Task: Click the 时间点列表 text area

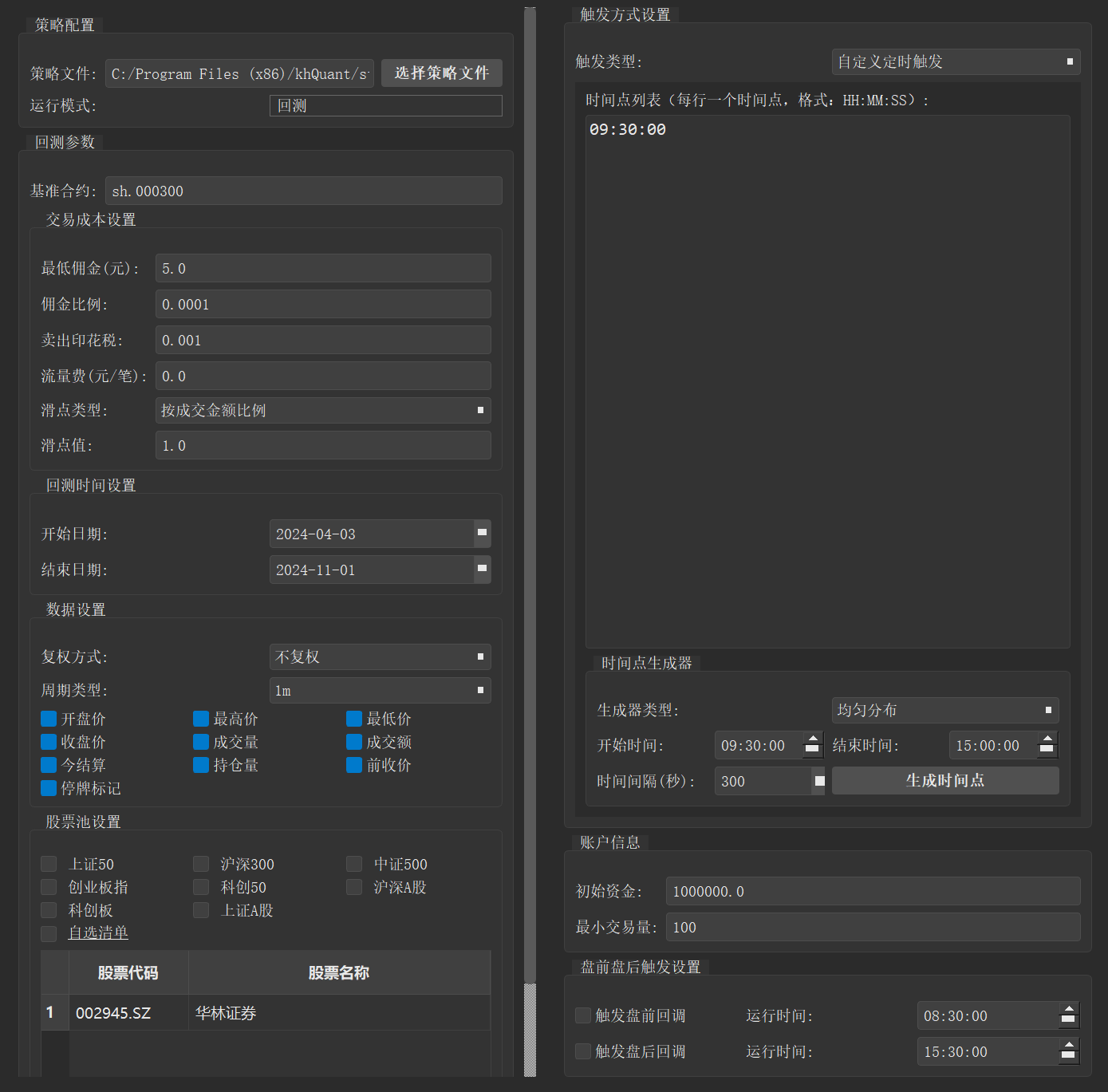Action: 828,382
